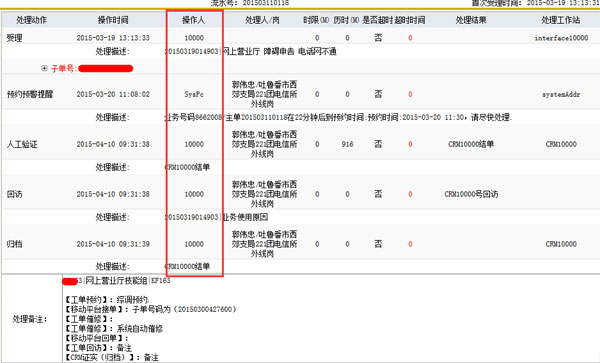The image size is (600, 363).
Task: Click handler 郭伟忠 in the 预约预警提醒 row
Action: [x=264, y=94]
